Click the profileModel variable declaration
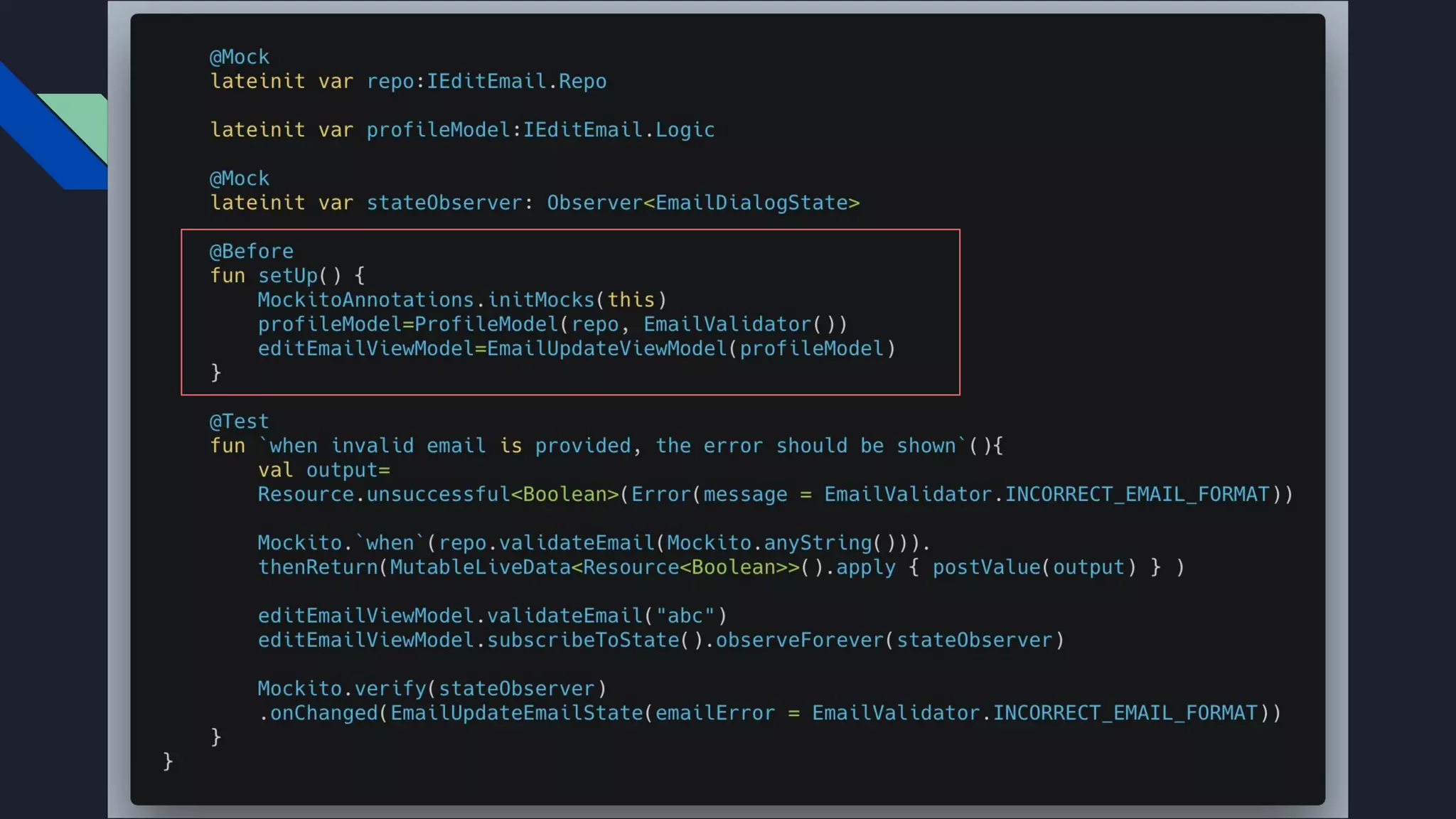The image size is (1456, 819). [x=437, y=130]
